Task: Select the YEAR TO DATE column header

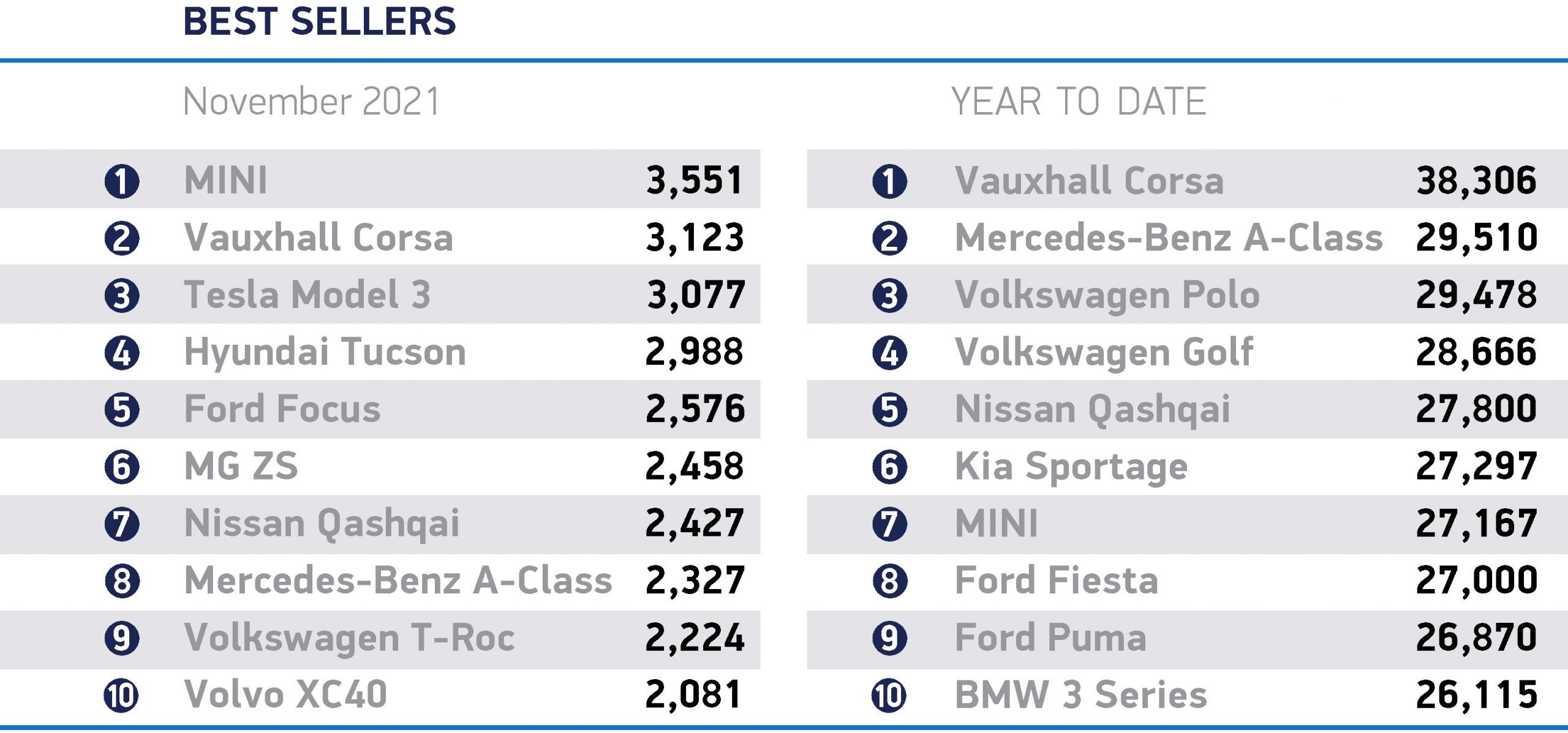Action: pos(1079,101)
